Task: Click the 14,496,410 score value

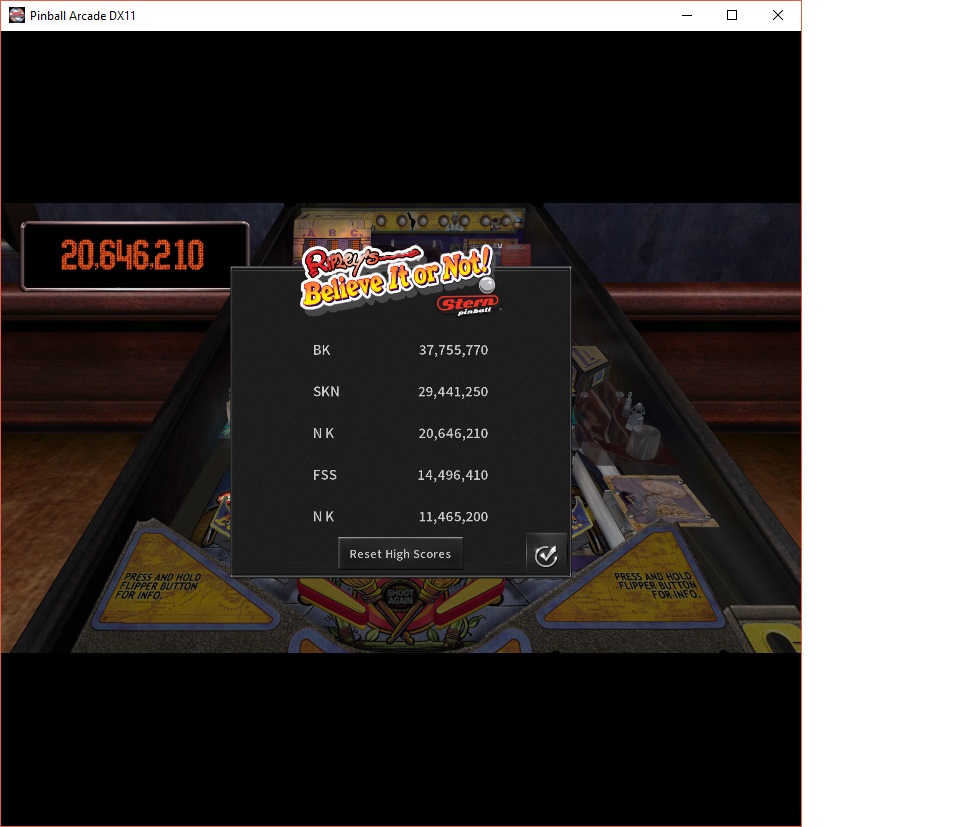Action: [452, 475]
